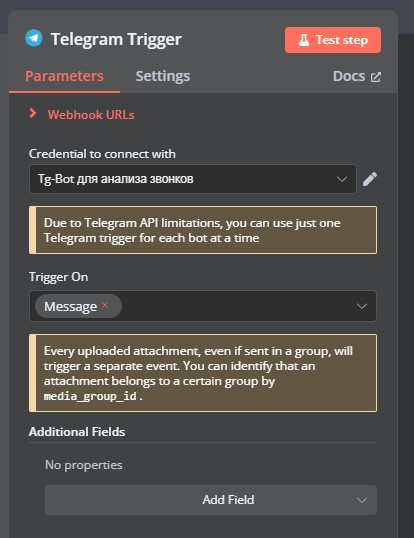Select the Tg-Bot credential field

tap(193, 179)
